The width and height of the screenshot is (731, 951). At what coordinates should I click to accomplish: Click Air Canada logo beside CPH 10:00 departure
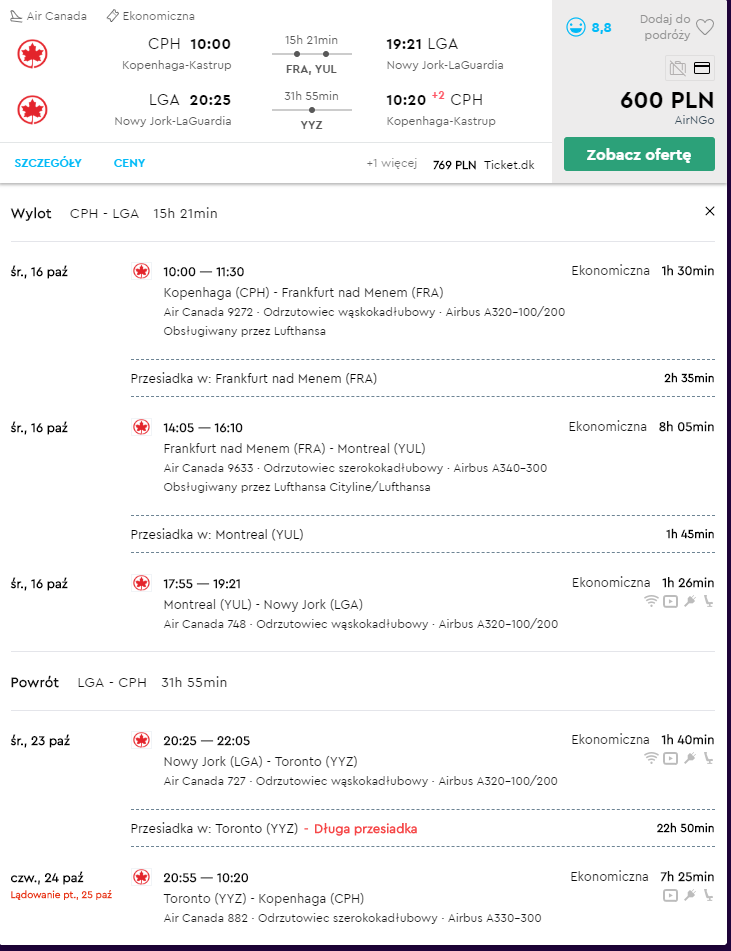(33, 54)
